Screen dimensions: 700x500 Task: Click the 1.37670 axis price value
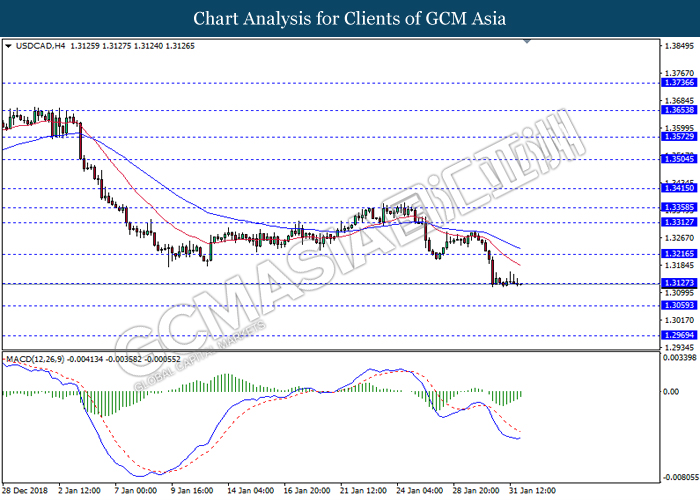(x=679, y=73)
